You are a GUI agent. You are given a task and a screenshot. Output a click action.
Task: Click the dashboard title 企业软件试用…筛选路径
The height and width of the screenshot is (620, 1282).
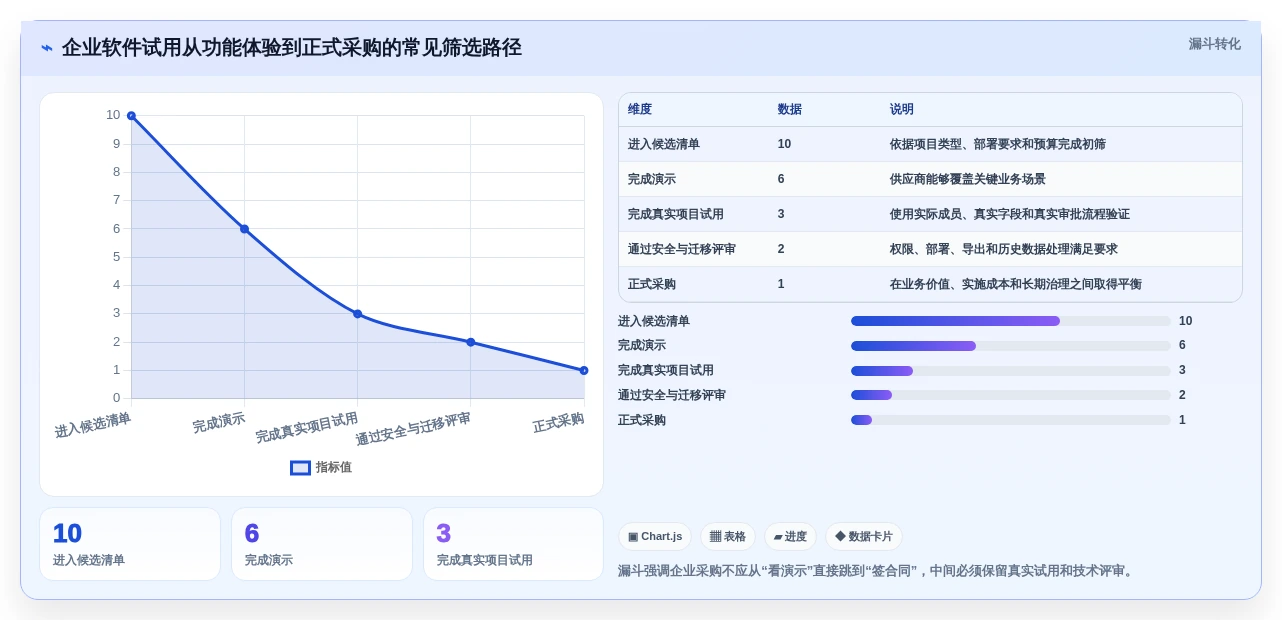coord(292,48)
